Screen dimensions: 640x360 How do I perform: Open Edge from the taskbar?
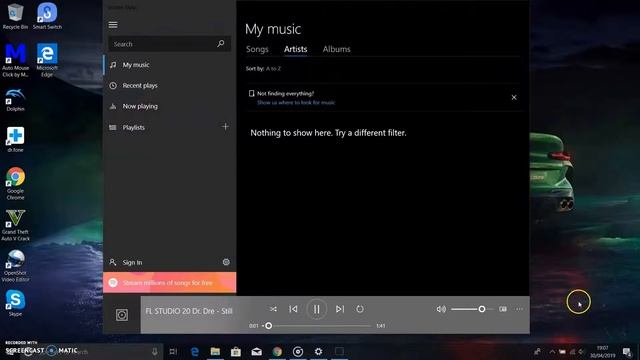tap(195, 351)
